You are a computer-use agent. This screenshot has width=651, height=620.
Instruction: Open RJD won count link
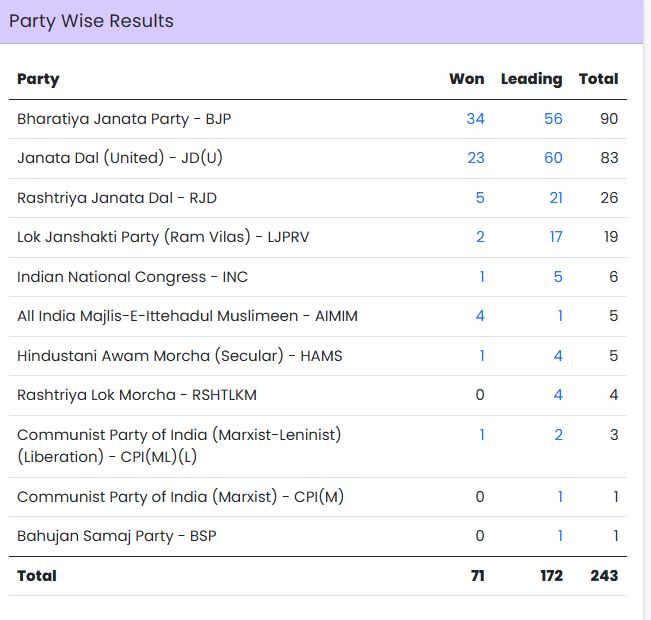click(x=480, y=198)
